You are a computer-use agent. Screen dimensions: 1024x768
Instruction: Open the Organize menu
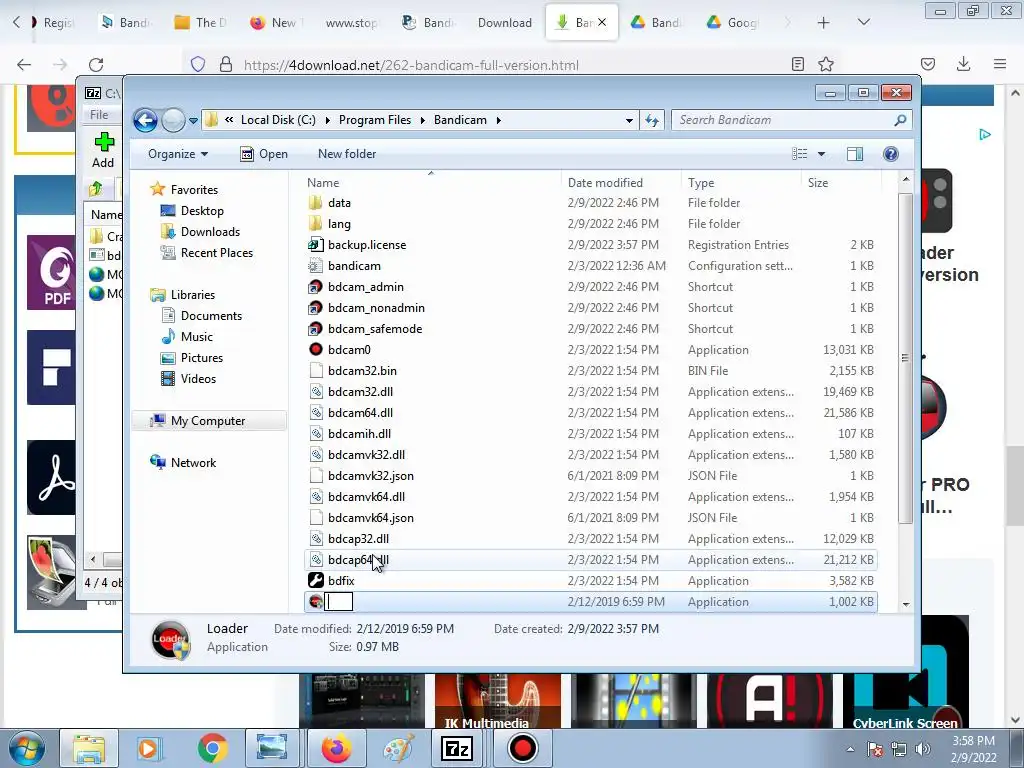pyautogui.click(x=178, y=154)
